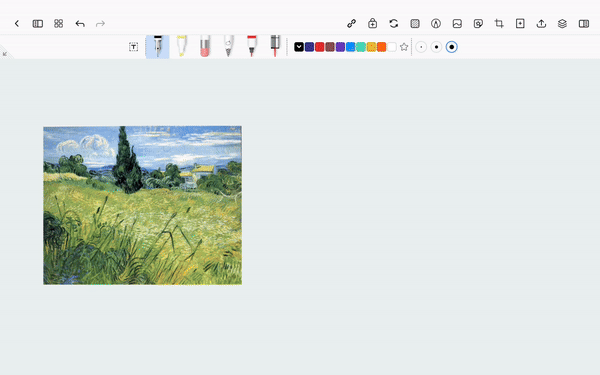
Task: Select the medium stroke size
Action: click(x=436, y=47)
